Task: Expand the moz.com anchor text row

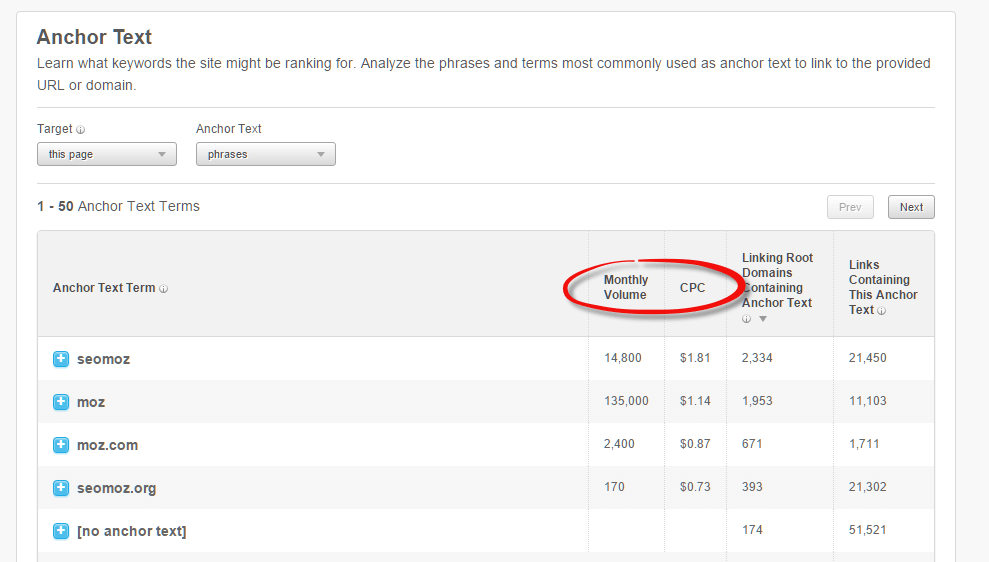Action: point(61,445)
